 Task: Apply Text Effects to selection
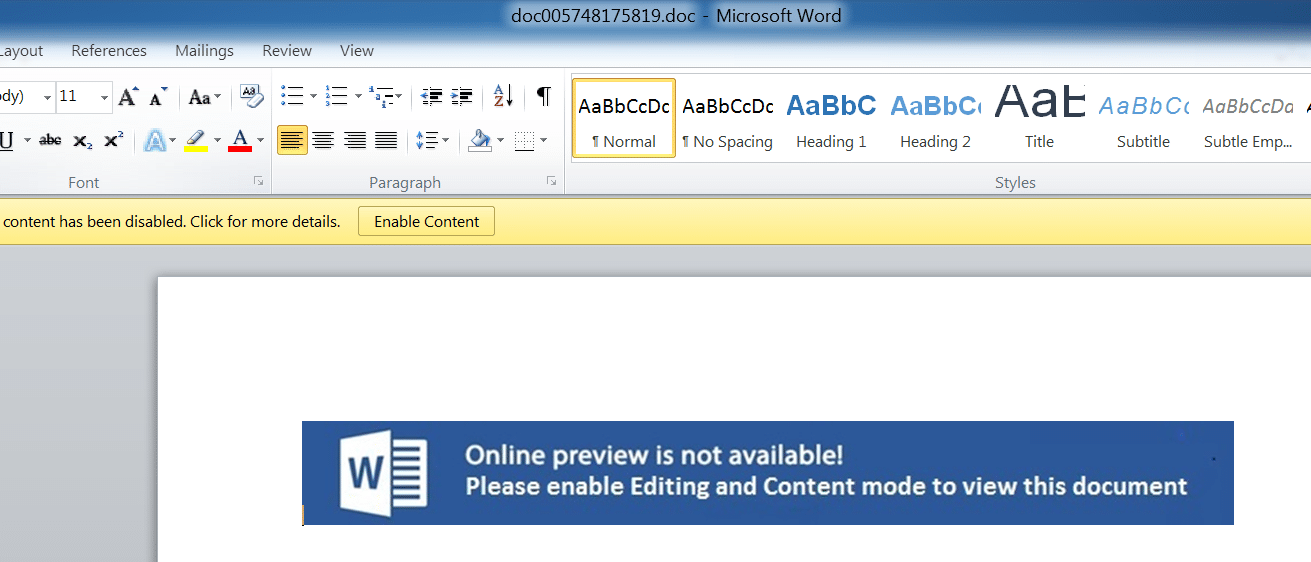pyautogui.click(x=155, y=141)
